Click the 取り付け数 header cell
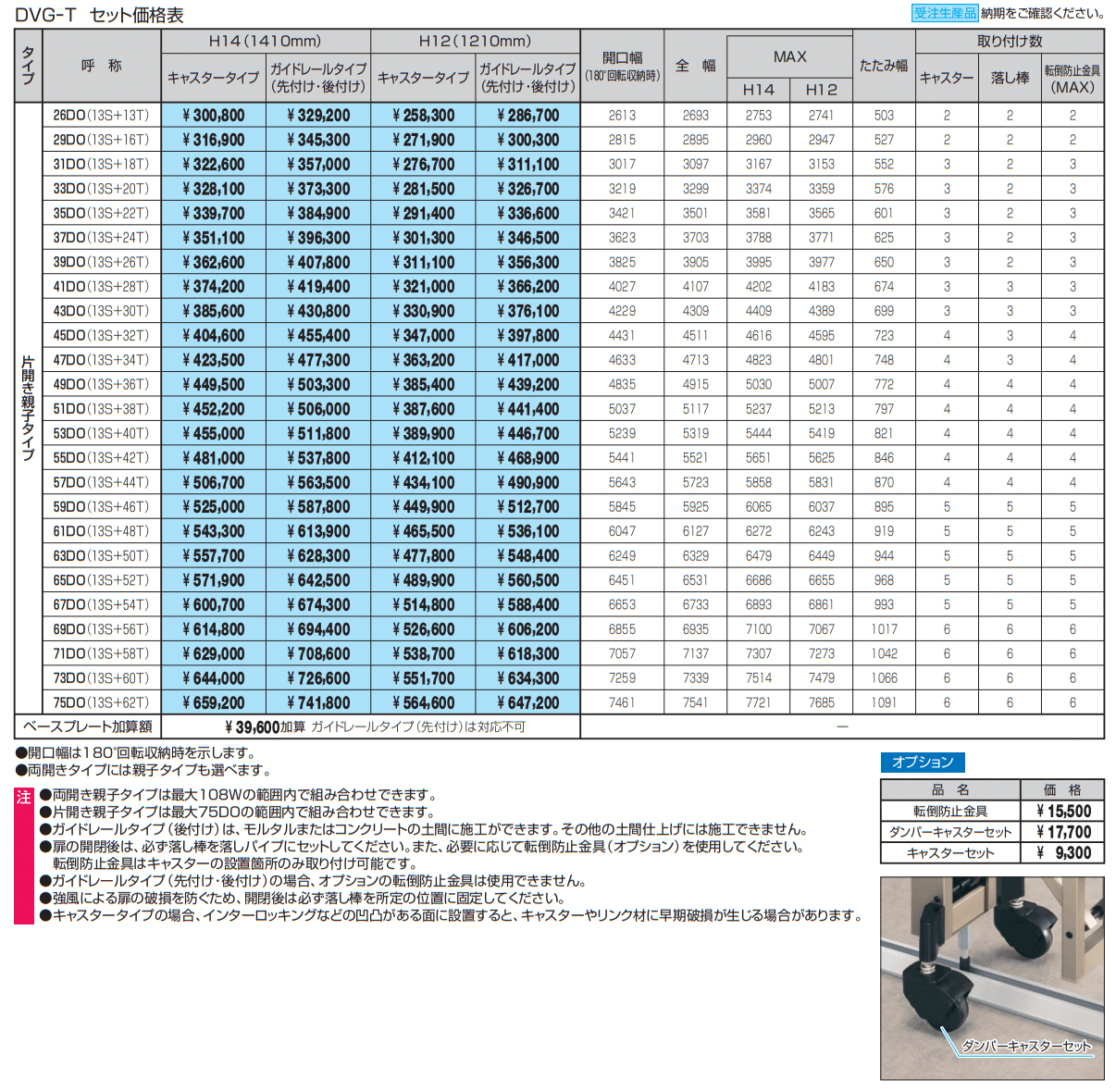This screenshot has width=1116, height=1092. 1010,41
